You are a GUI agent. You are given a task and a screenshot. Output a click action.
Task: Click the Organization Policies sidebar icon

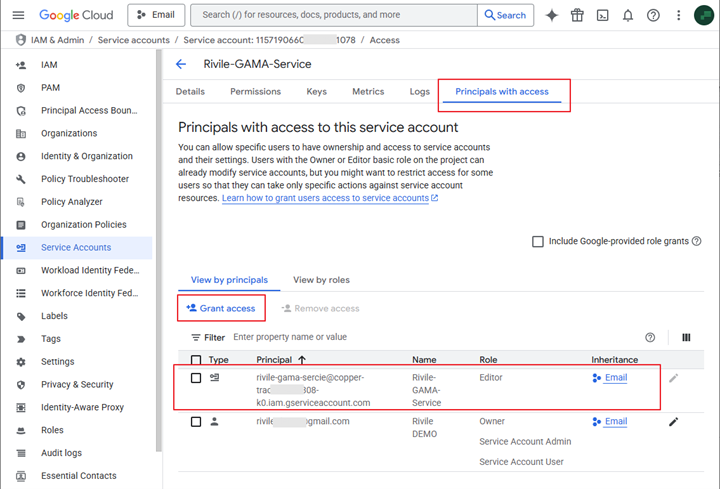tap(21, 225)
